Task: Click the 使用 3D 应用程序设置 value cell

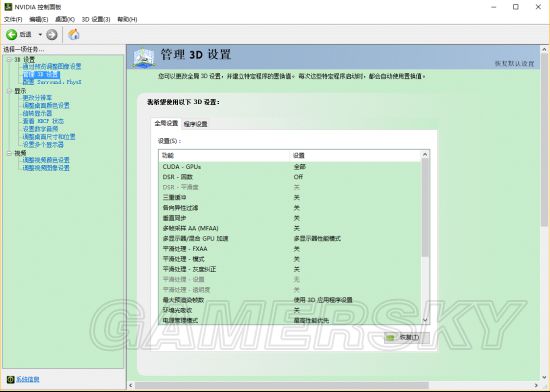Action: pyautogui.click(x=323, y=300)
